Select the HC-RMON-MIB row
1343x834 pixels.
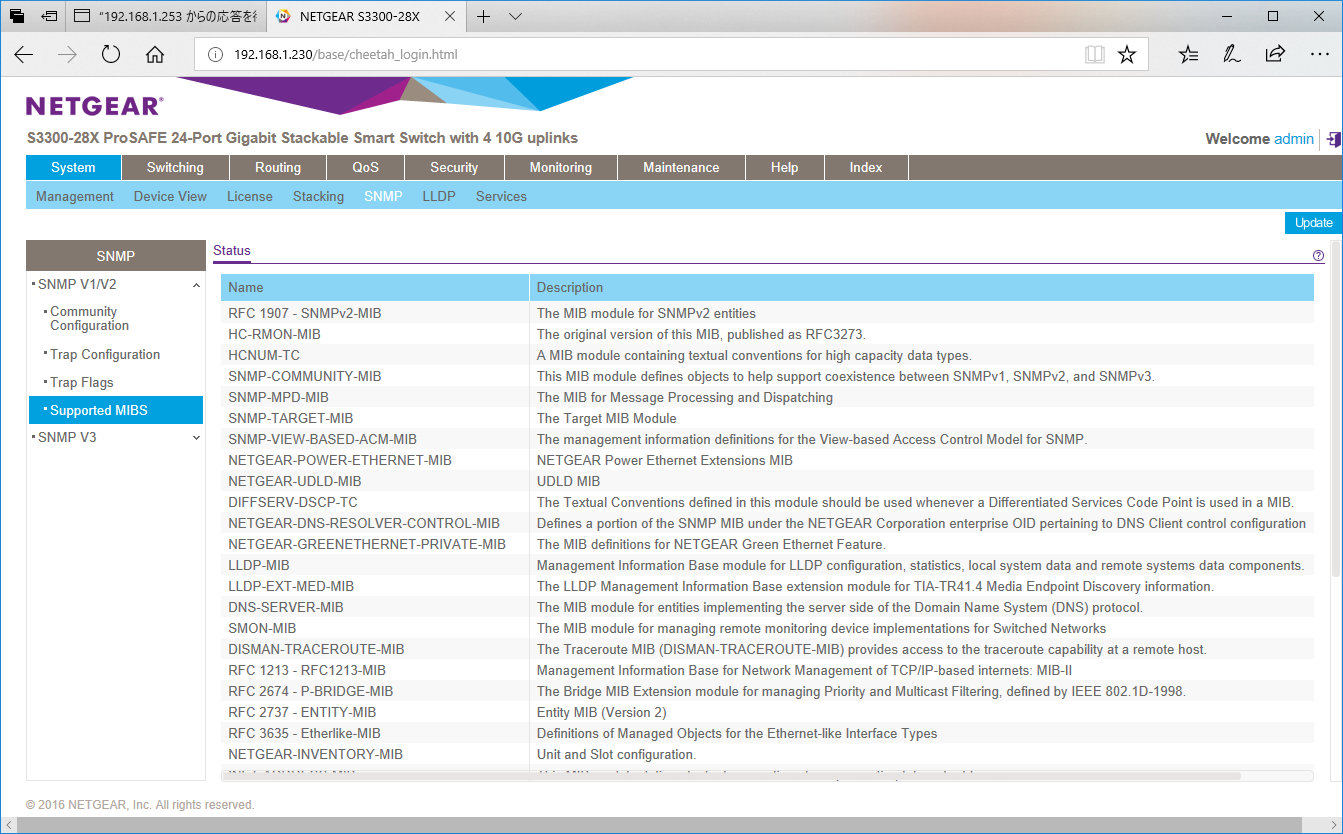767,334
